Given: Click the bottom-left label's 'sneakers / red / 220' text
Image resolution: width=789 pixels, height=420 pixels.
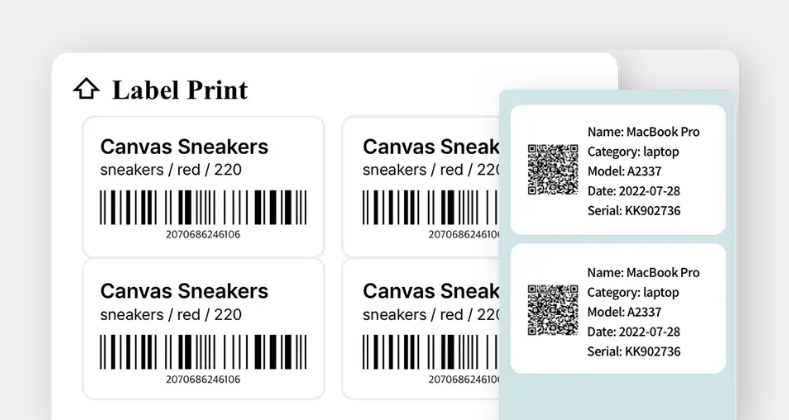Looking at the screenshot, I should 170,314.
